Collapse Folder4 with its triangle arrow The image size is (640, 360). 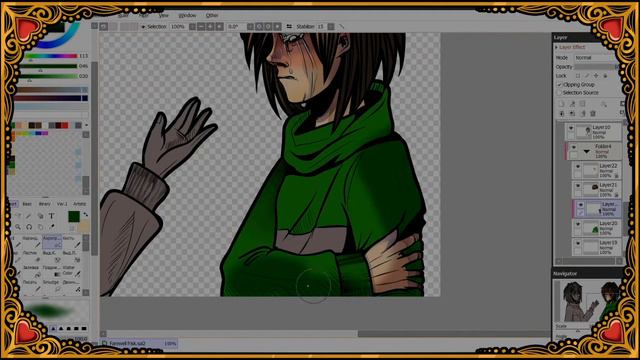point(587,151)
